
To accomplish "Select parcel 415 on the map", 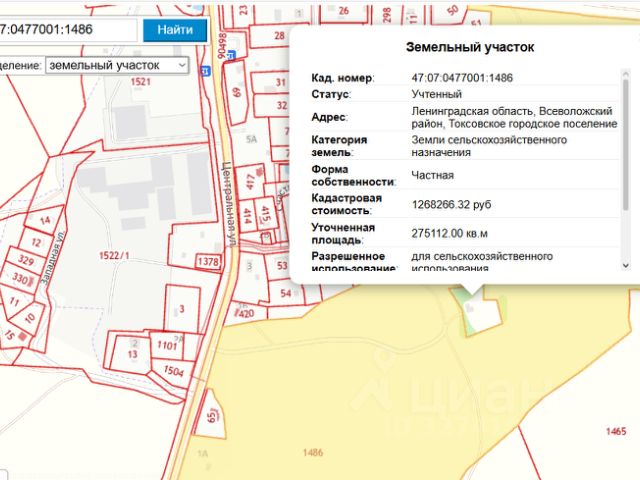I will click(x=266, y=214).
